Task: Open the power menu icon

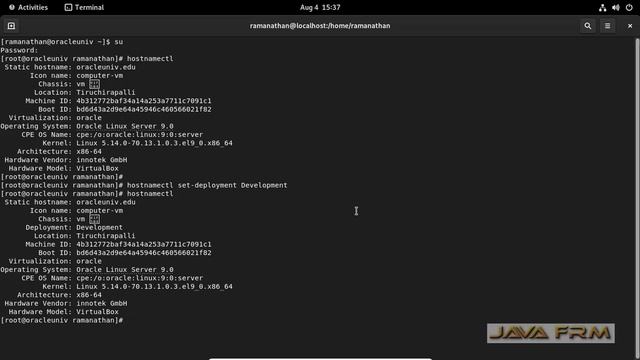Action: [x=629, y=7]
